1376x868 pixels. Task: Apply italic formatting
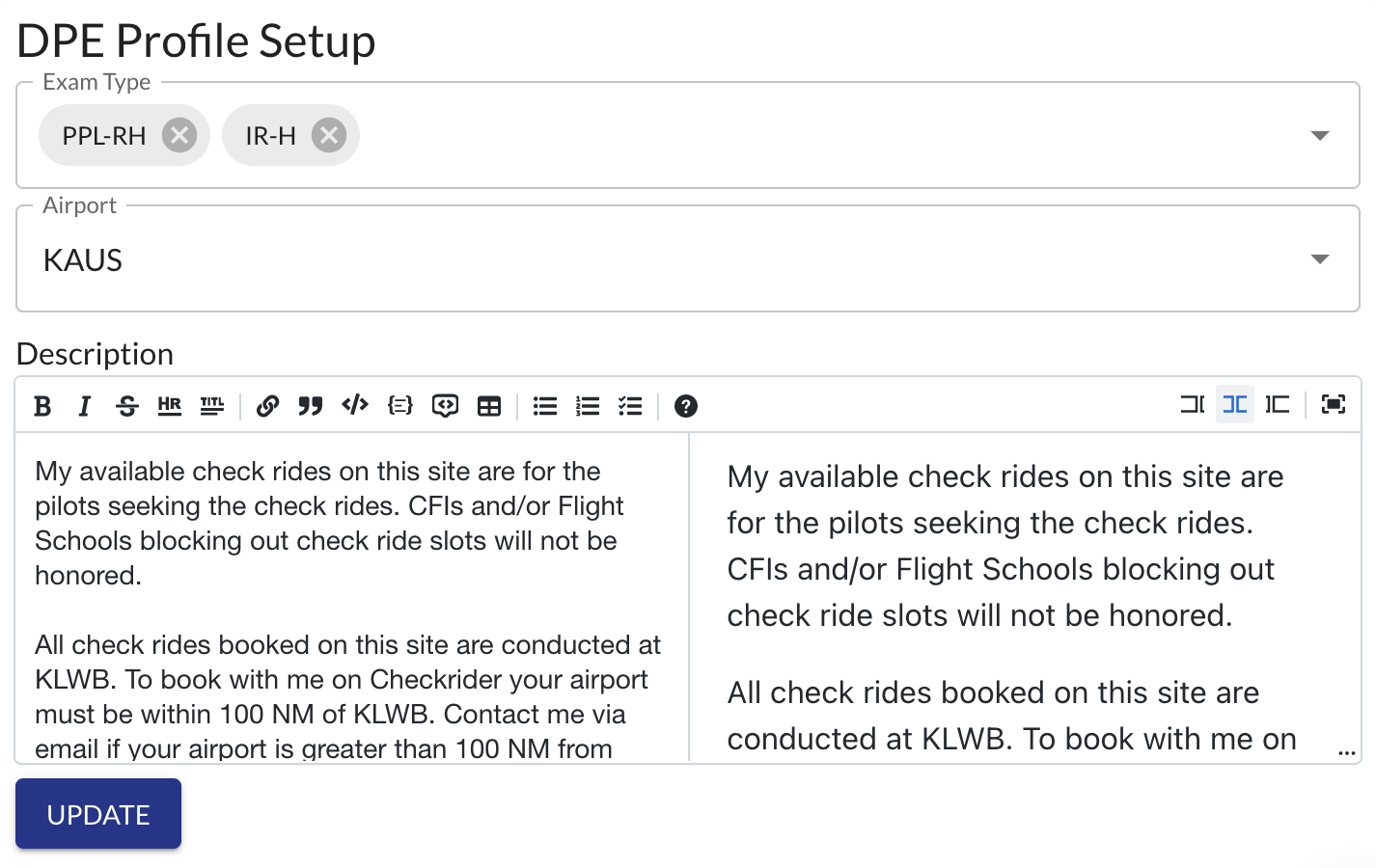(85, 406)
